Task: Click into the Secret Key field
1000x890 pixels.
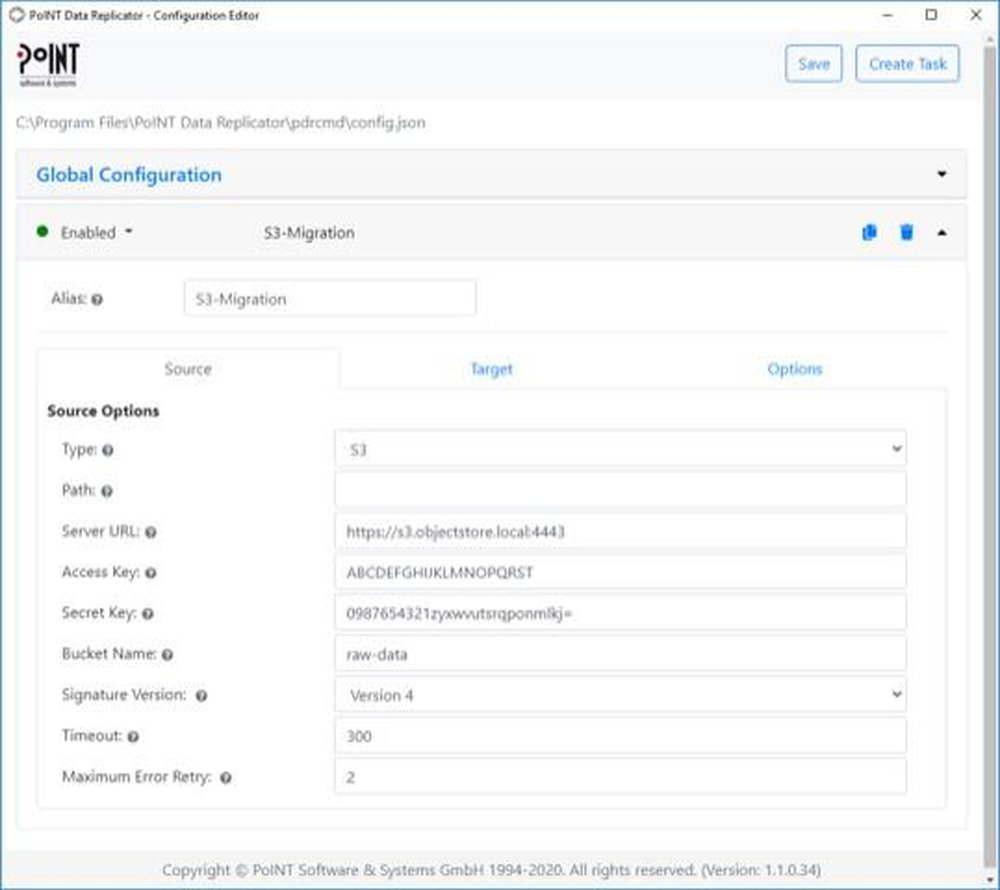Action: tap(620, 612)
